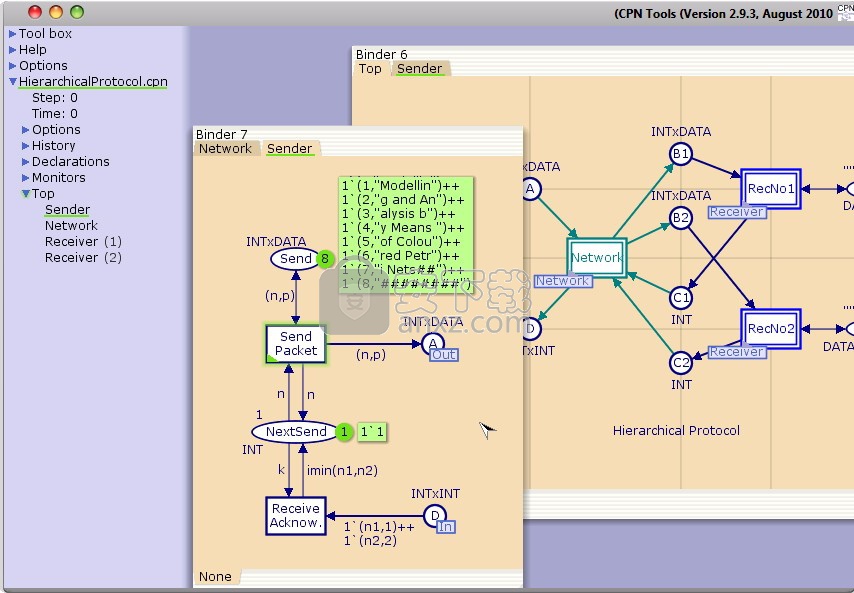This screenshot has height=593, width=854.
Task: Expand the Monitors node
Action: point(26,178)
